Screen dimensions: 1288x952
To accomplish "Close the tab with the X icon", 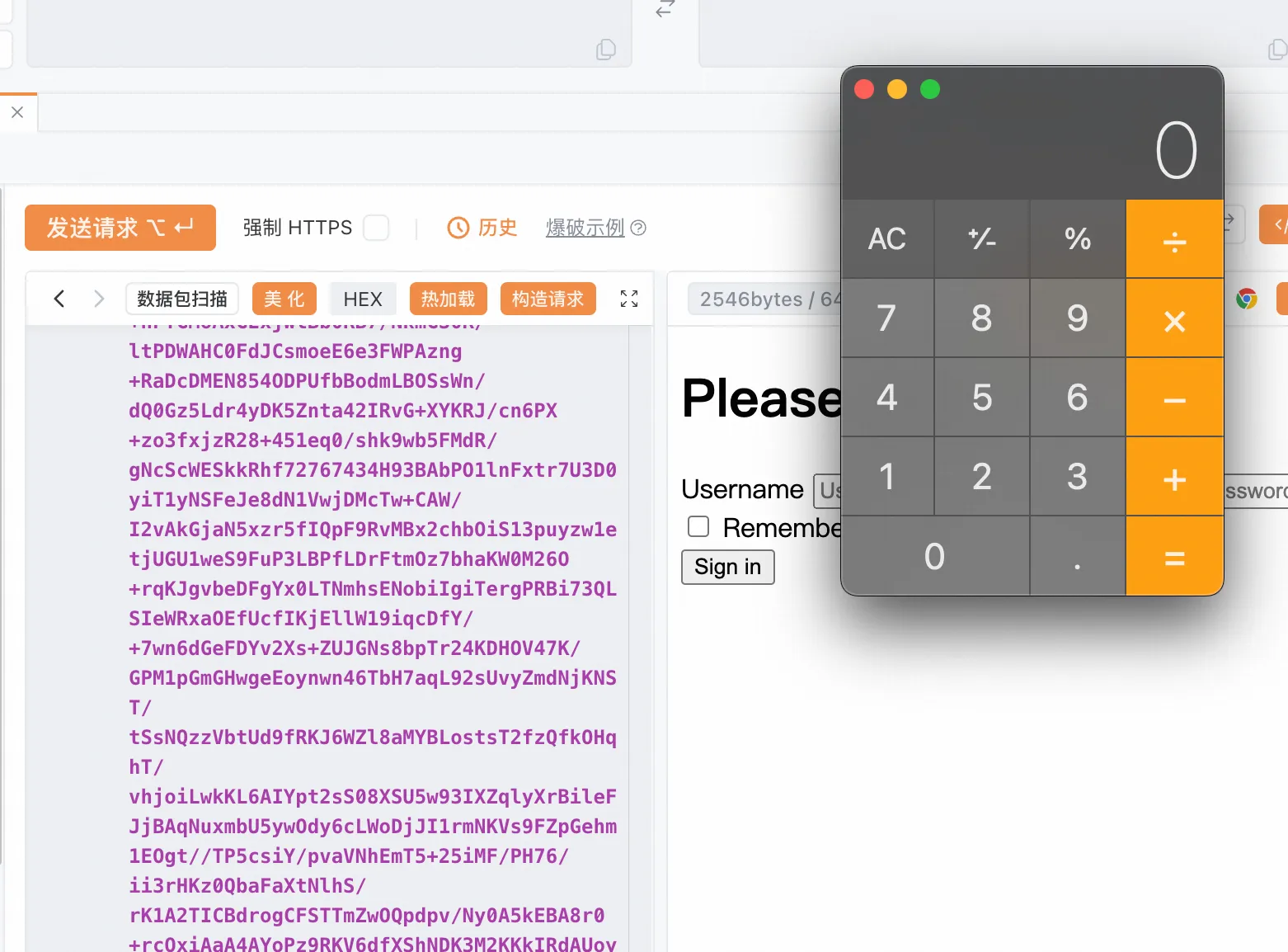I will 17,112.
